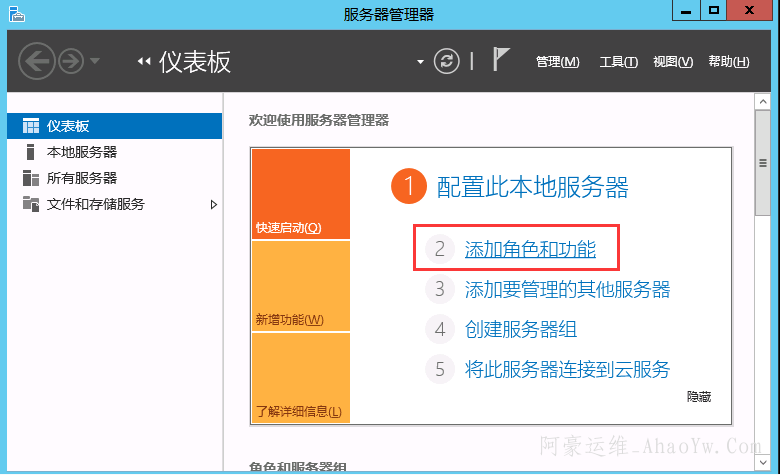
Task: Open the notifications flag icon
Action: [x=501, y=61]
